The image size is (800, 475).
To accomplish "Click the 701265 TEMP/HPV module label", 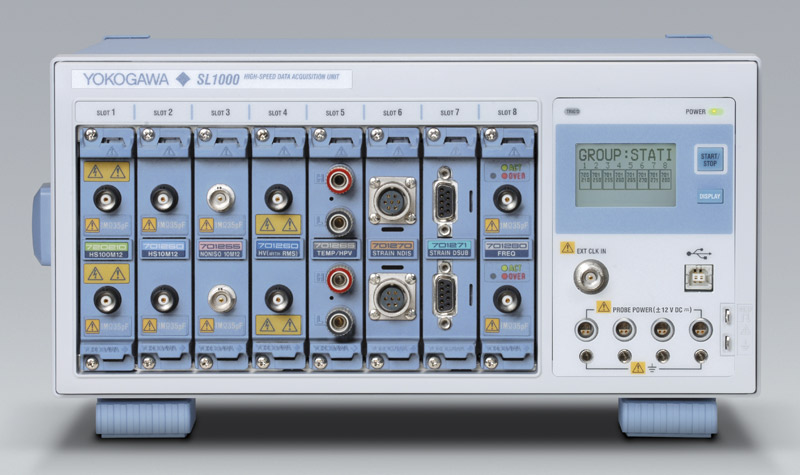I will [335, 249].
